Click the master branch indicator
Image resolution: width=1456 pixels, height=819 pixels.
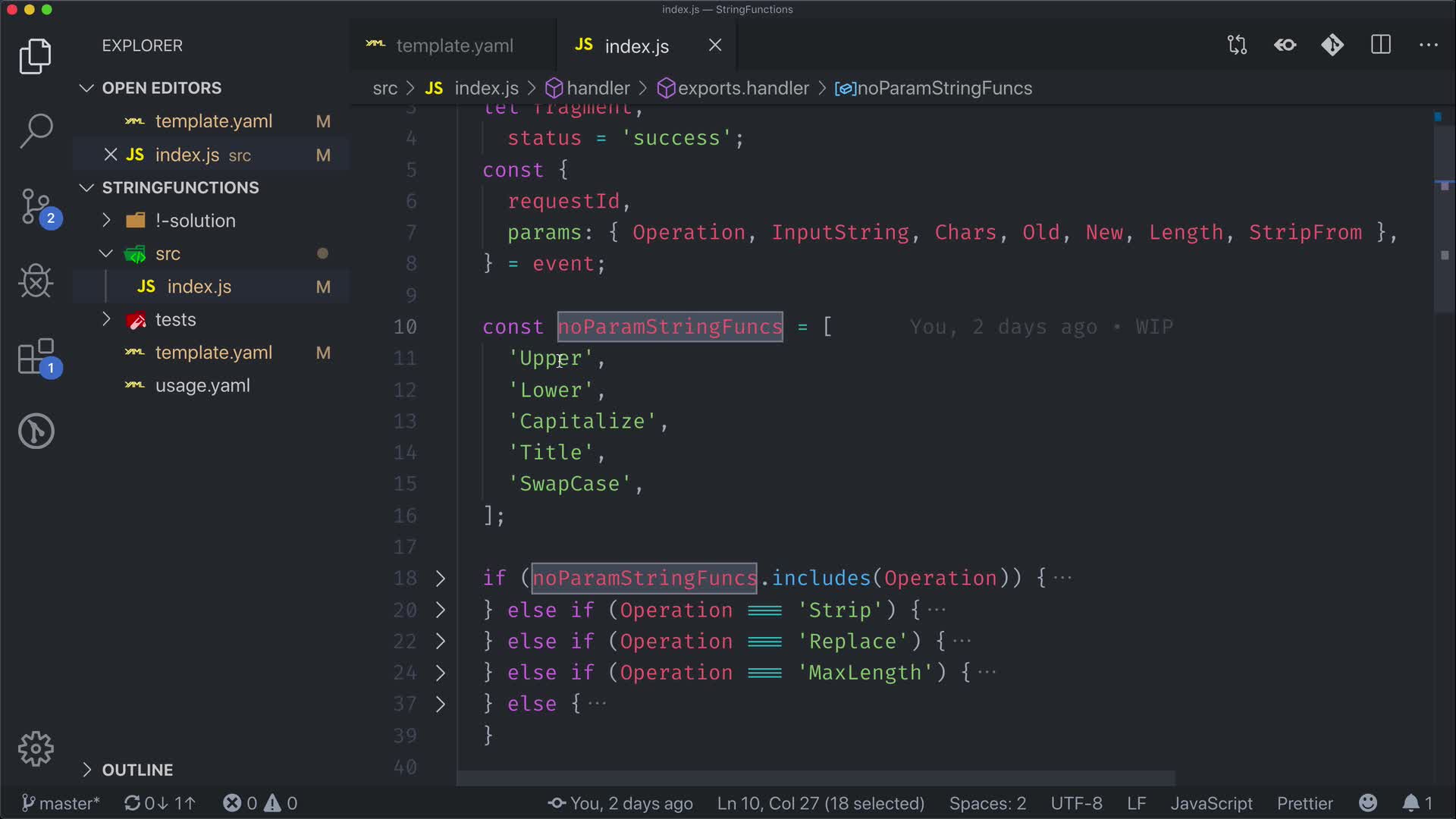61,803
